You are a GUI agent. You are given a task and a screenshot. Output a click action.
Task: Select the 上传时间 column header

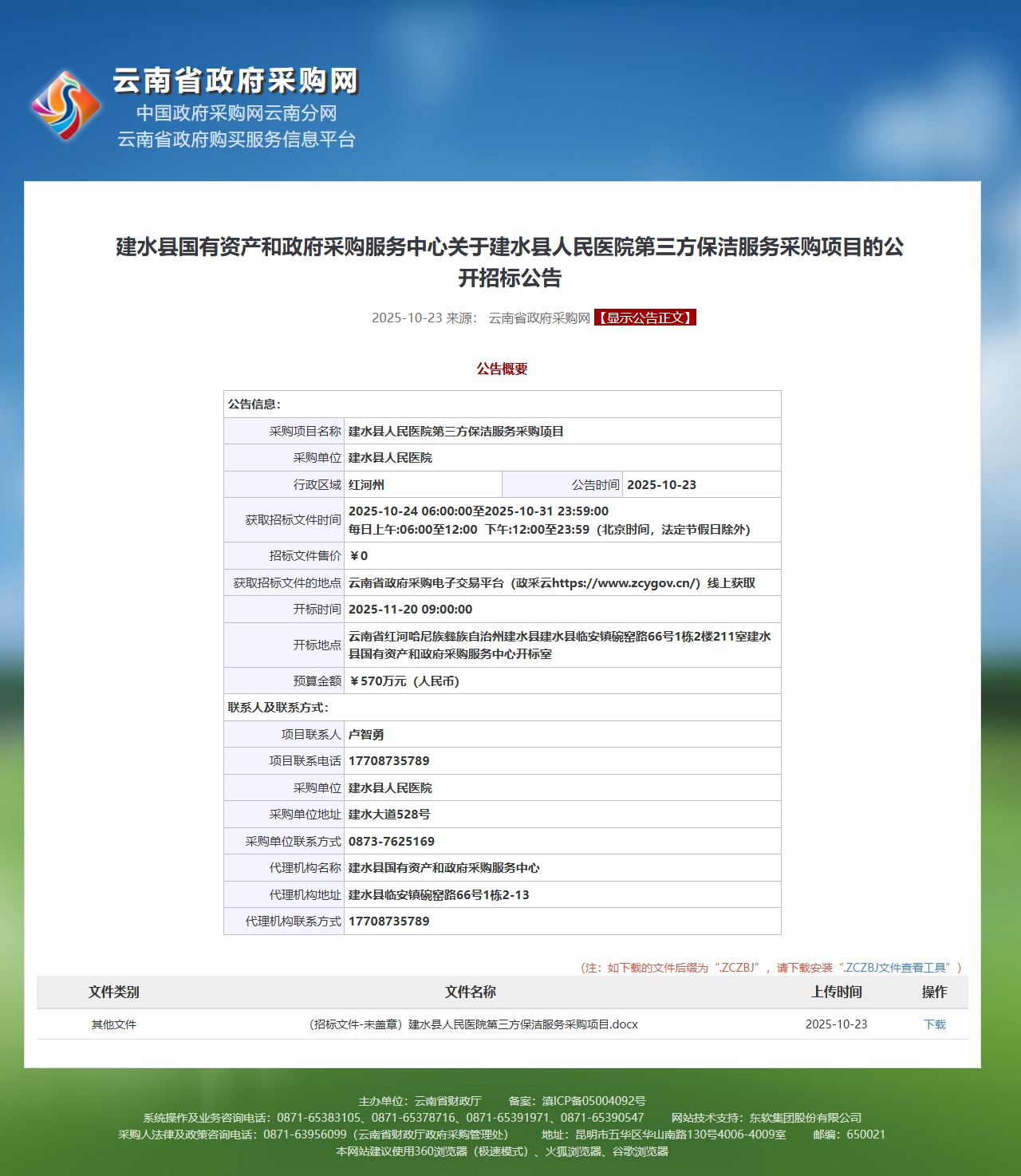point(836,992)
